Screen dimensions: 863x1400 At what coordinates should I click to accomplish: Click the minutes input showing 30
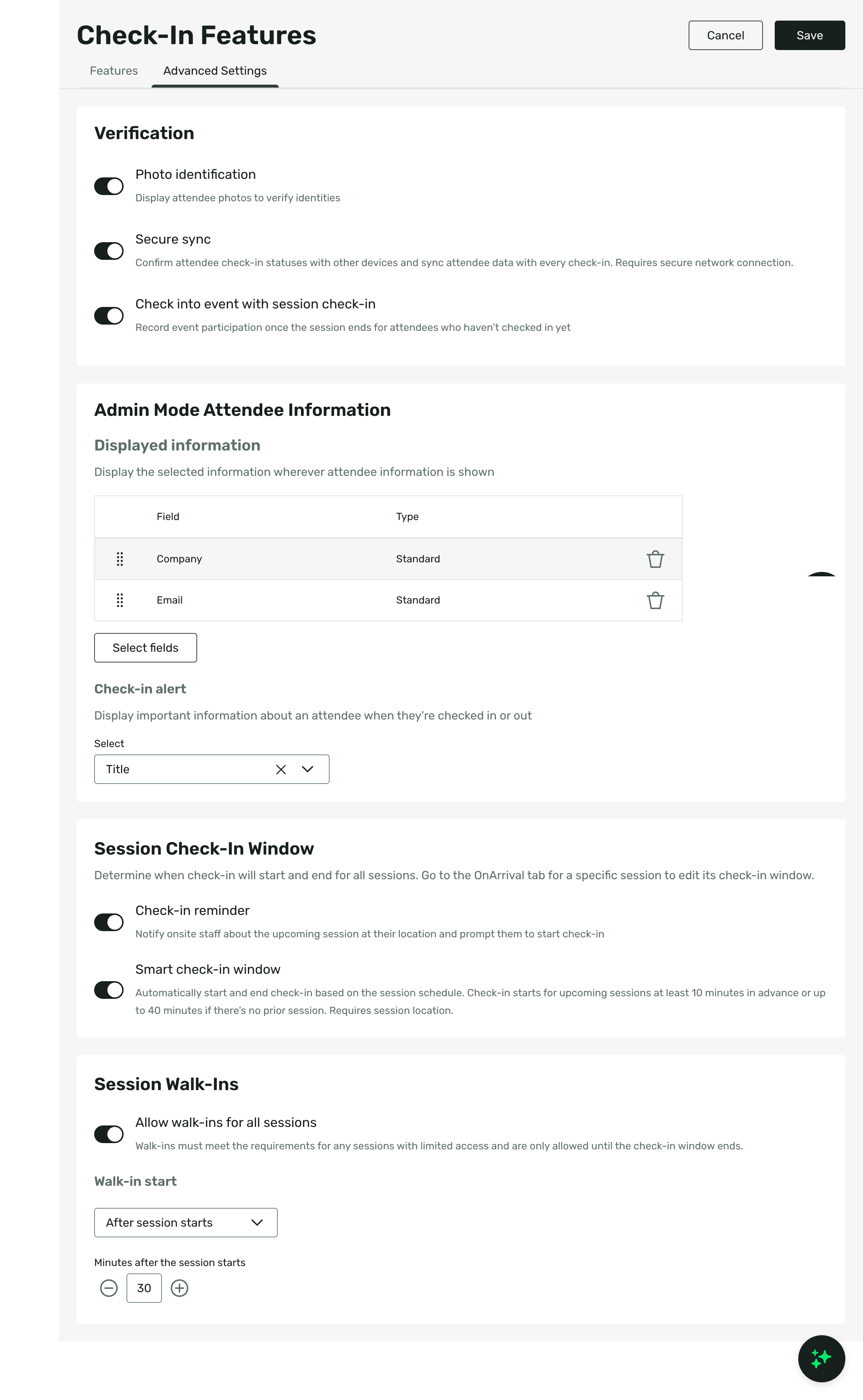pos(144,1288)
